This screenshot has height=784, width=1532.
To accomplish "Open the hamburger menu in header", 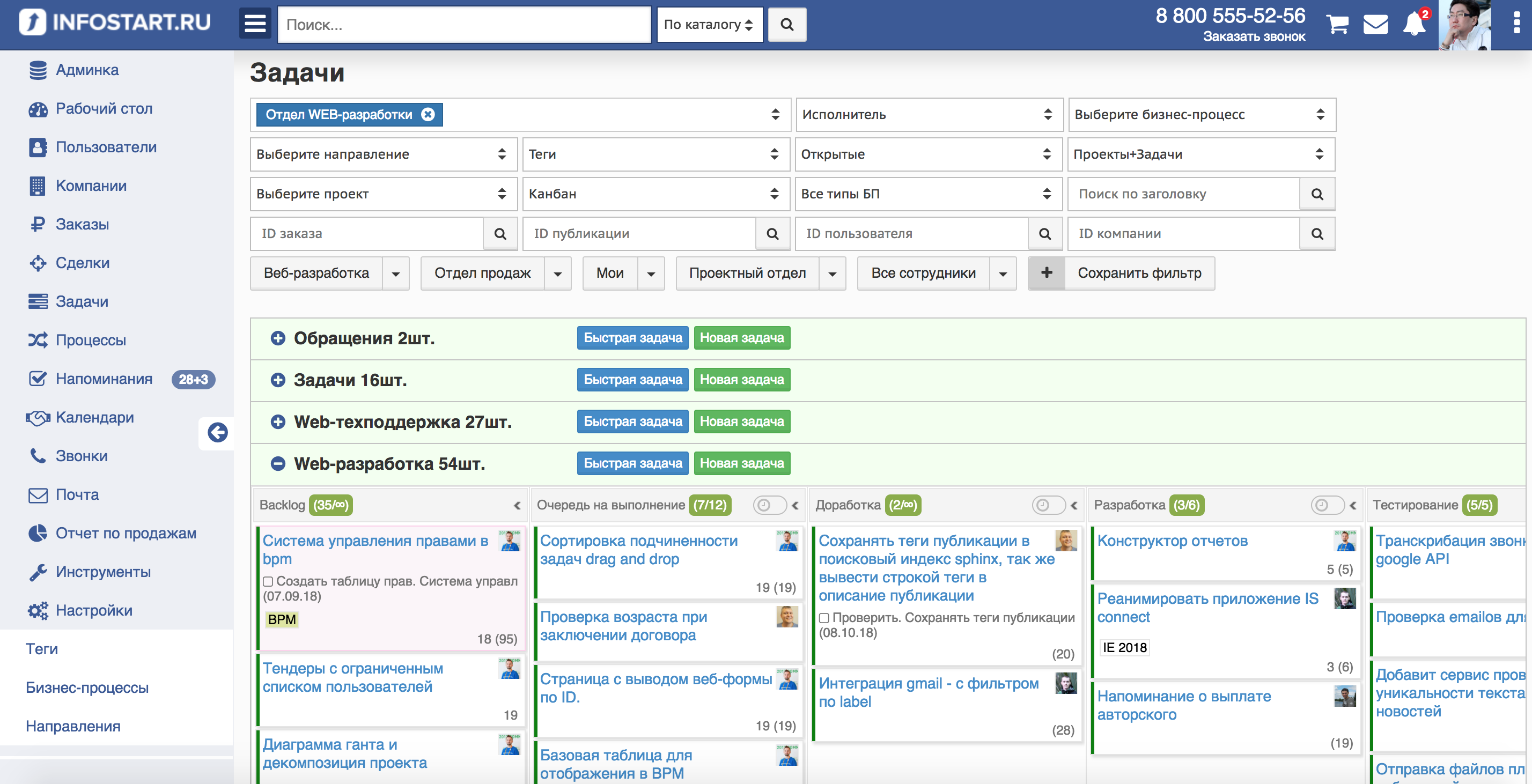I will pos(255,24).
